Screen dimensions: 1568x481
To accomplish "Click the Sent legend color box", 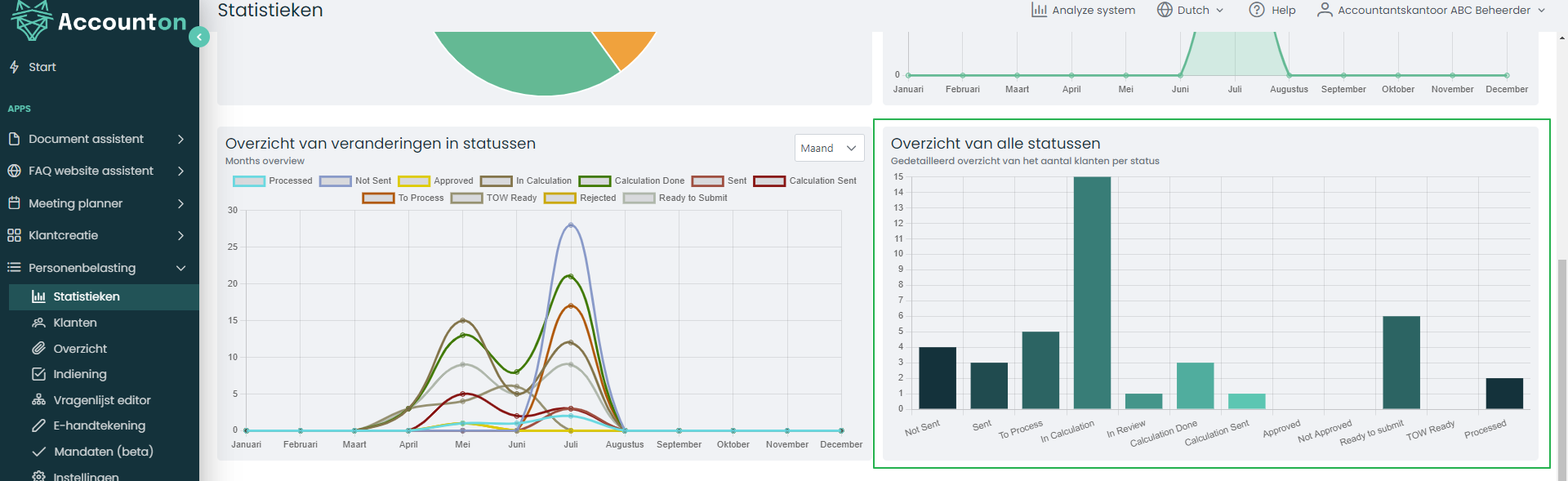I will (707, 181).
